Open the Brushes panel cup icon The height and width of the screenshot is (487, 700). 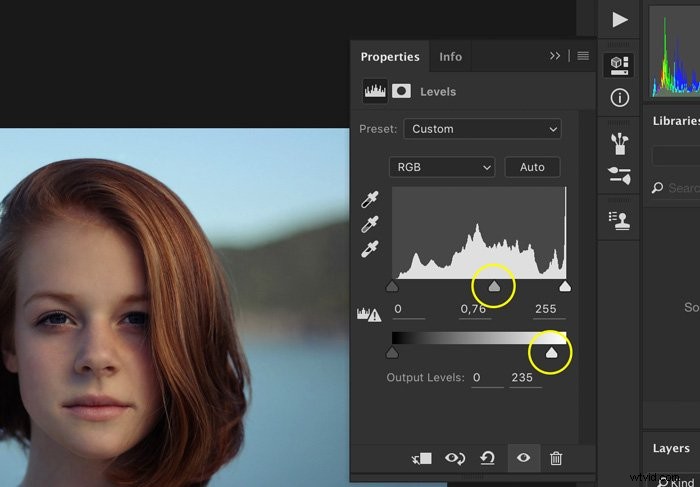[x=619, y=143]
